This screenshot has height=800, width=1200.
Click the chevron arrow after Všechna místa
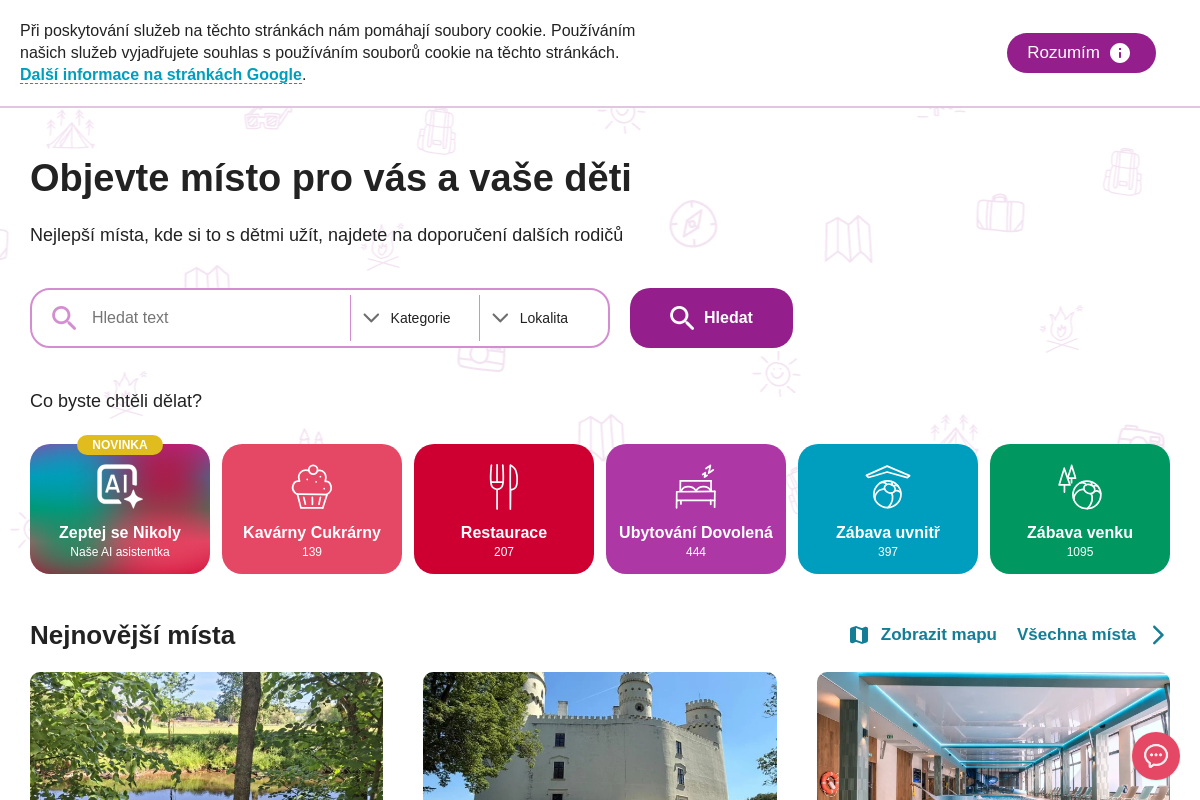(1158, 635)
